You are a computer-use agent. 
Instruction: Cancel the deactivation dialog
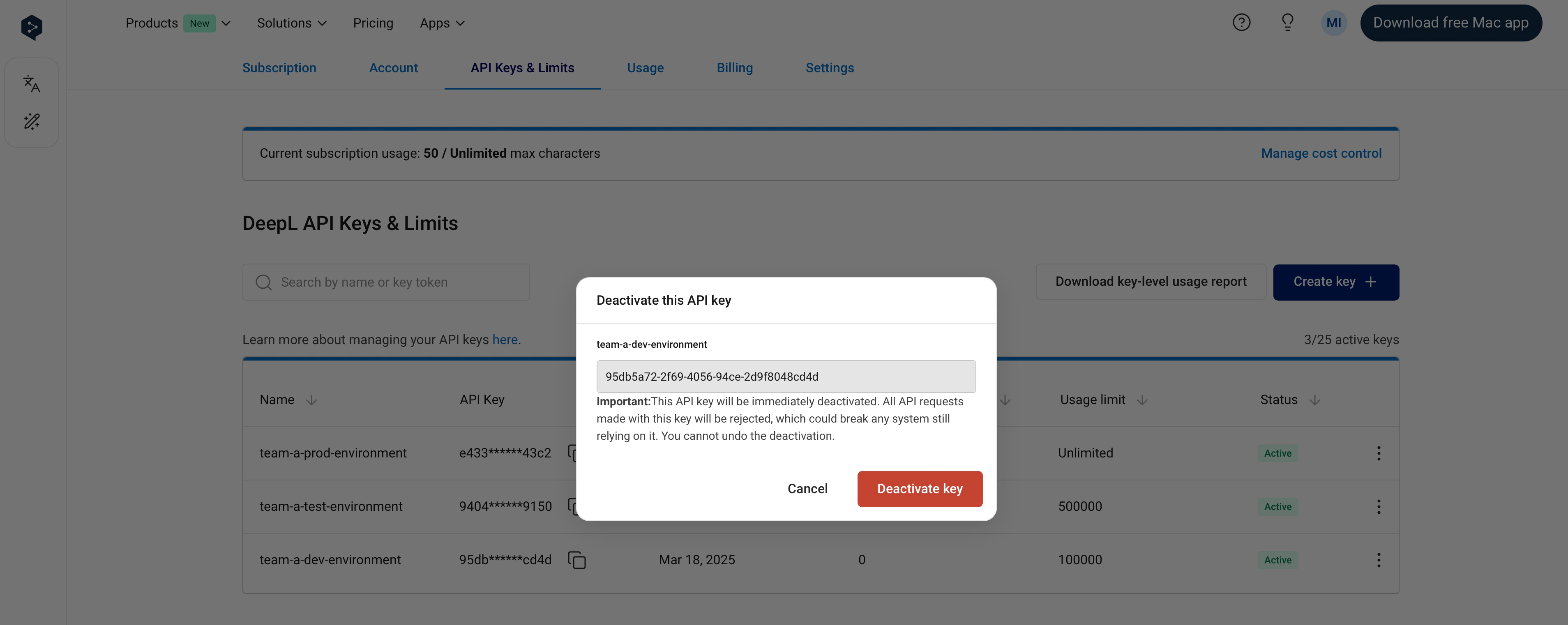point(807,489)
